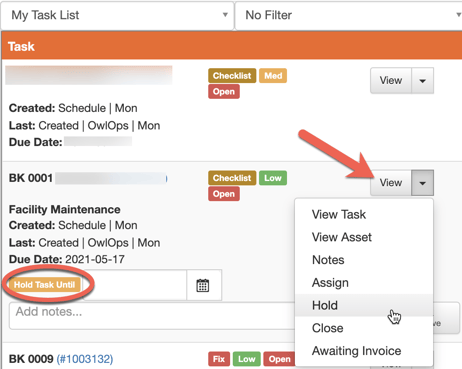Expand the View dropdown arrow on the first task
This screenshot has height=369, width=462.
pos(422,81)
